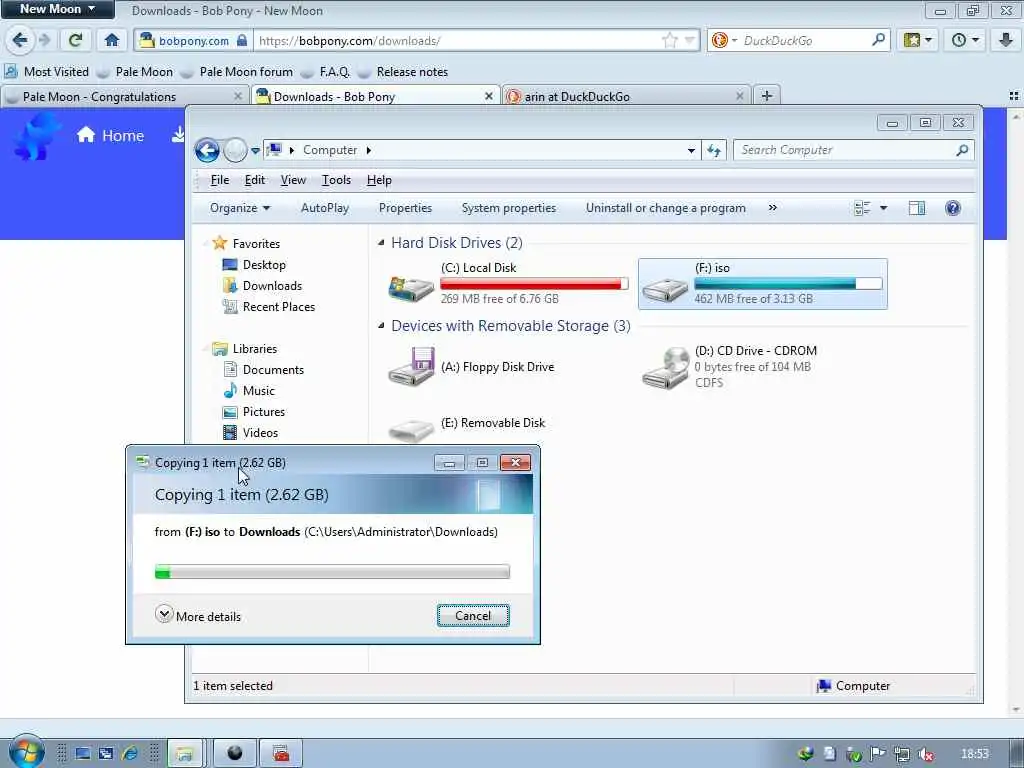Switch to Pale Moon - Congratulations tab
The width and height of the screenshot is (1024, 768).
click(x=123, y=97)
